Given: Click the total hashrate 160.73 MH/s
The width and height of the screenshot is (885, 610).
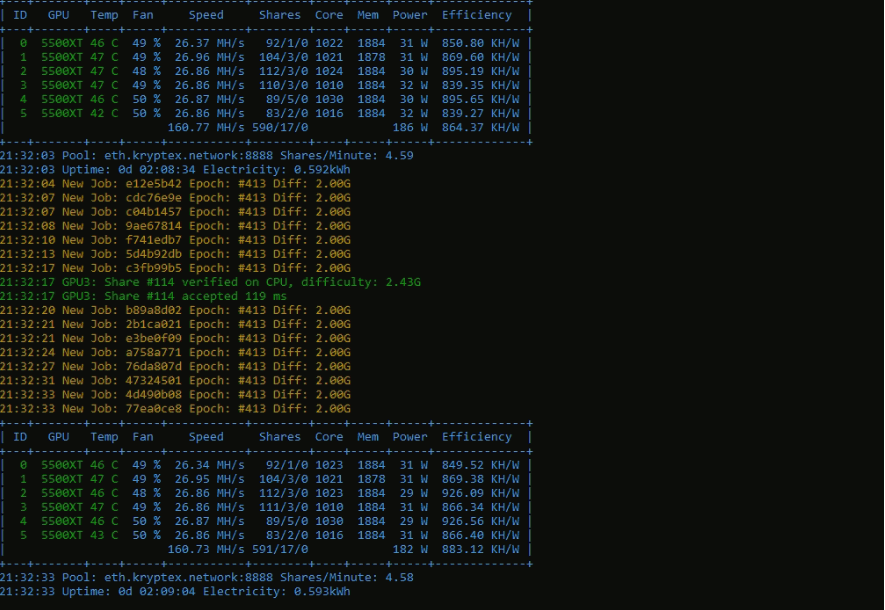Looking at the screenshot, I should (206, 550).
